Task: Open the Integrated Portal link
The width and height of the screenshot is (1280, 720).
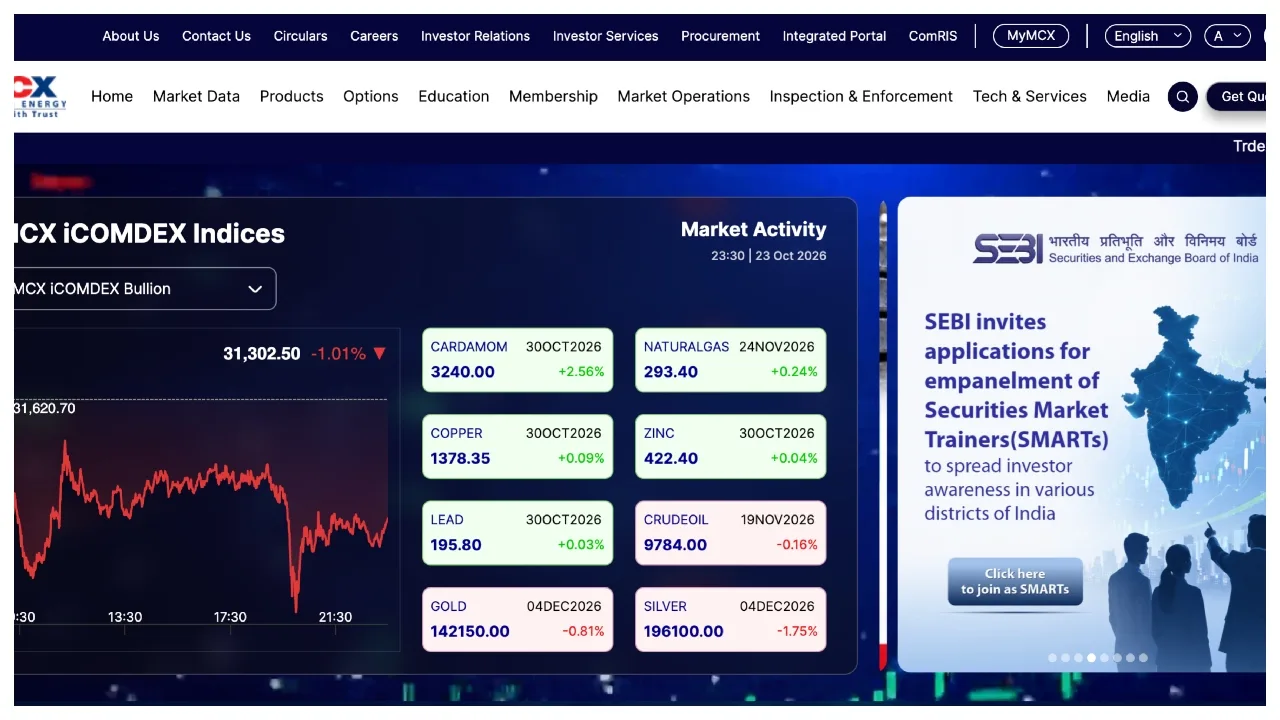Action: 835,36
